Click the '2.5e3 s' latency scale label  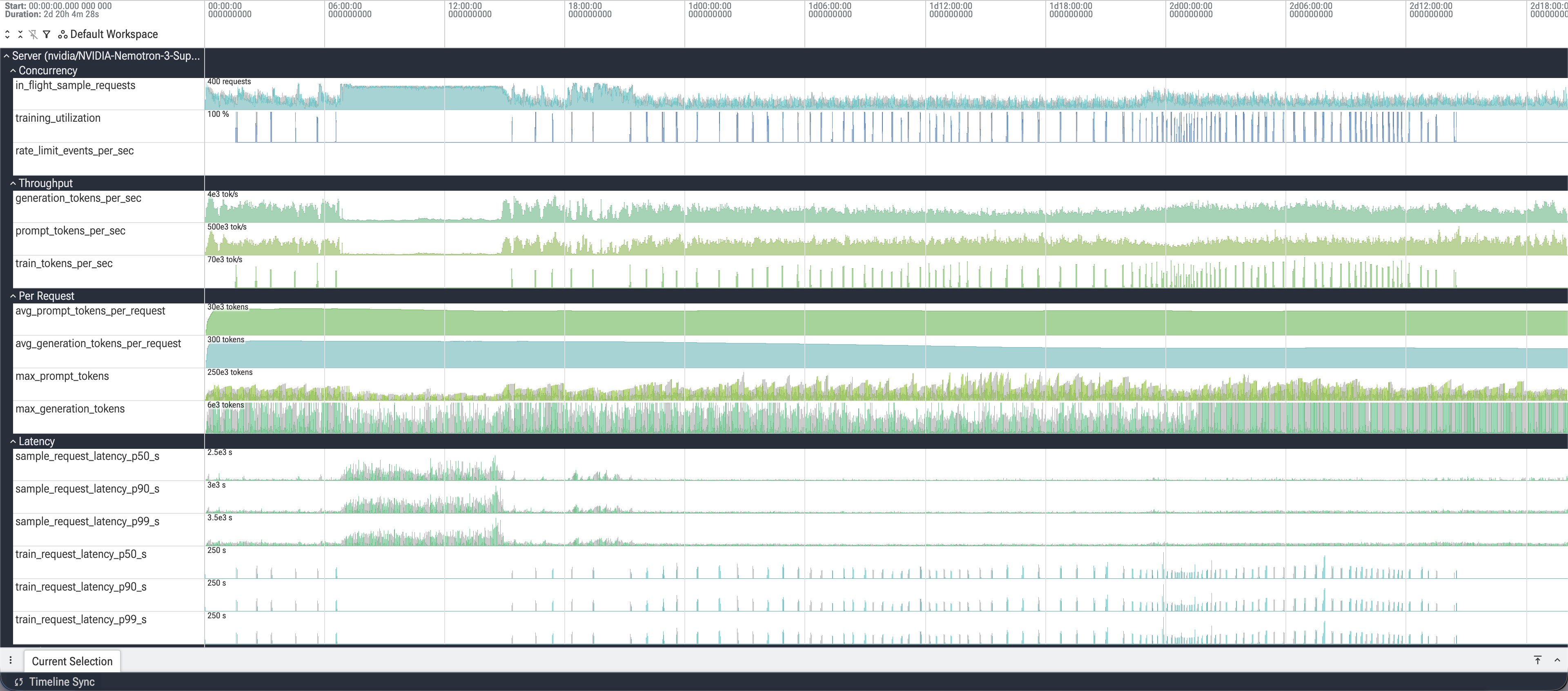[x=220, y=452]
